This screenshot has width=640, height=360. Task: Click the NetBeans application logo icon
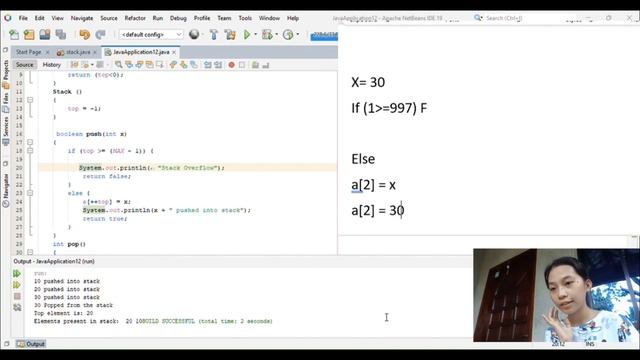(8, 18)
